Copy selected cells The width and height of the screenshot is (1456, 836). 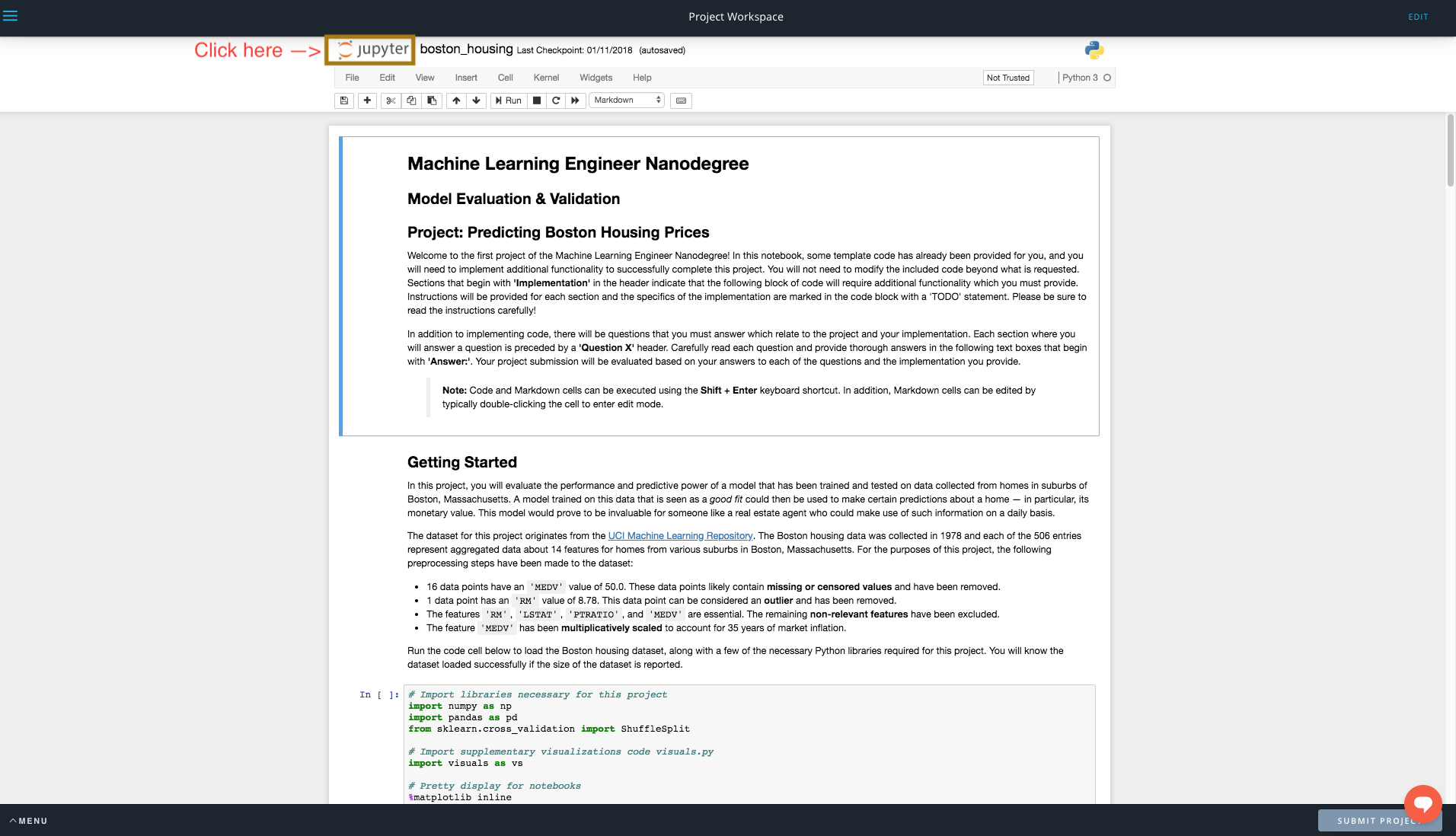pyautogui.click(x=411, y=101)
